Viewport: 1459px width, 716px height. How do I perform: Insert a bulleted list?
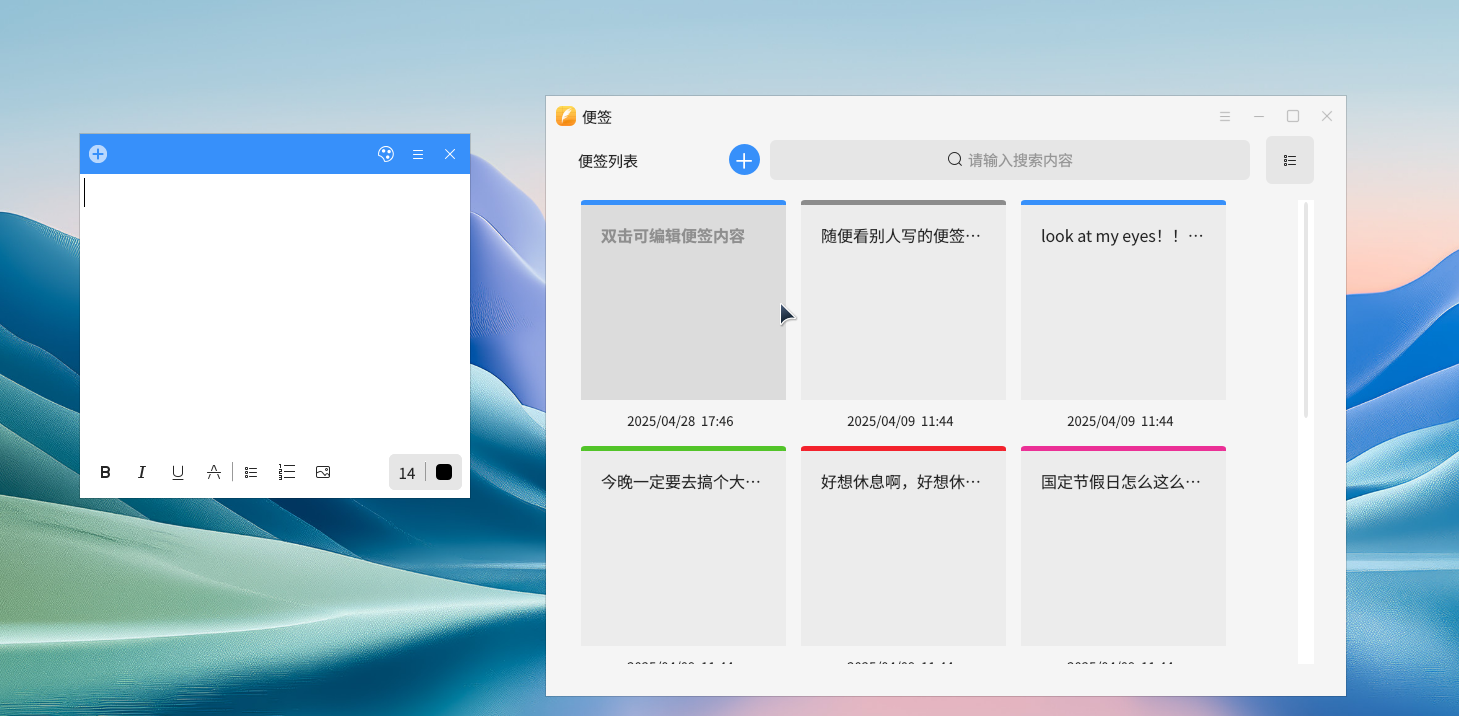[x=251, y=472]
